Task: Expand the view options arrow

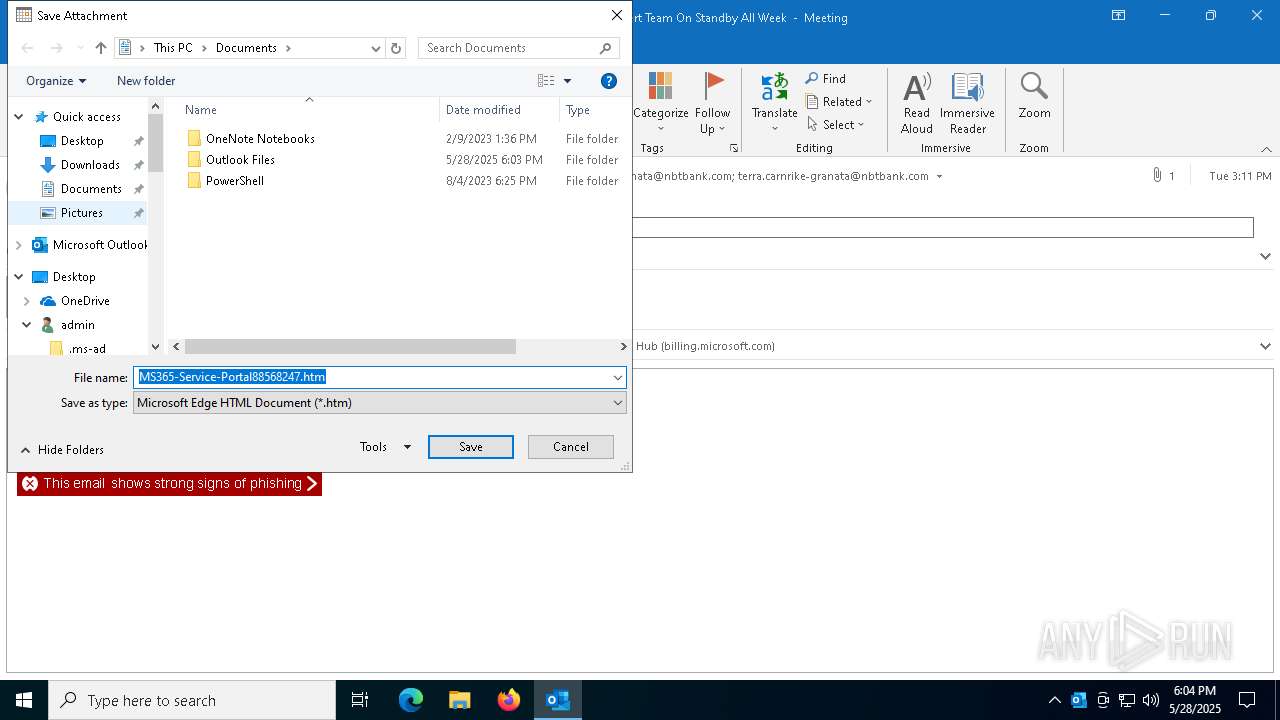Action: coord(568,81)
